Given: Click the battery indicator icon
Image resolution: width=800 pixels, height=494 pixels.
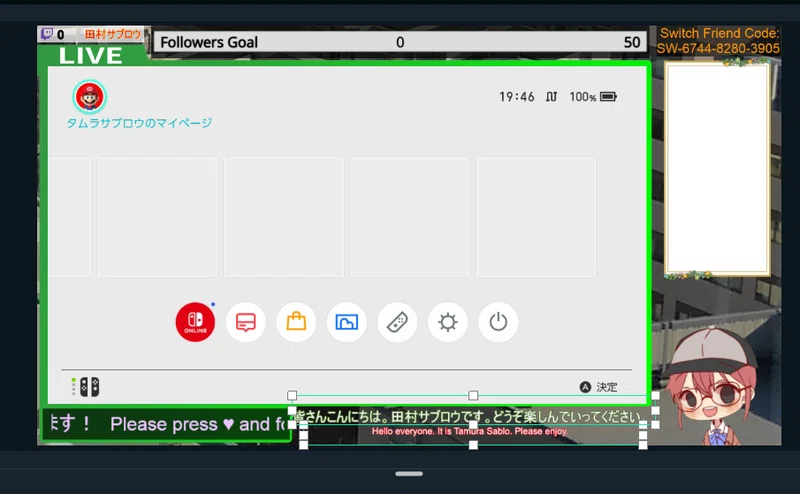Looking at the screenshot, I should [608, 96].
